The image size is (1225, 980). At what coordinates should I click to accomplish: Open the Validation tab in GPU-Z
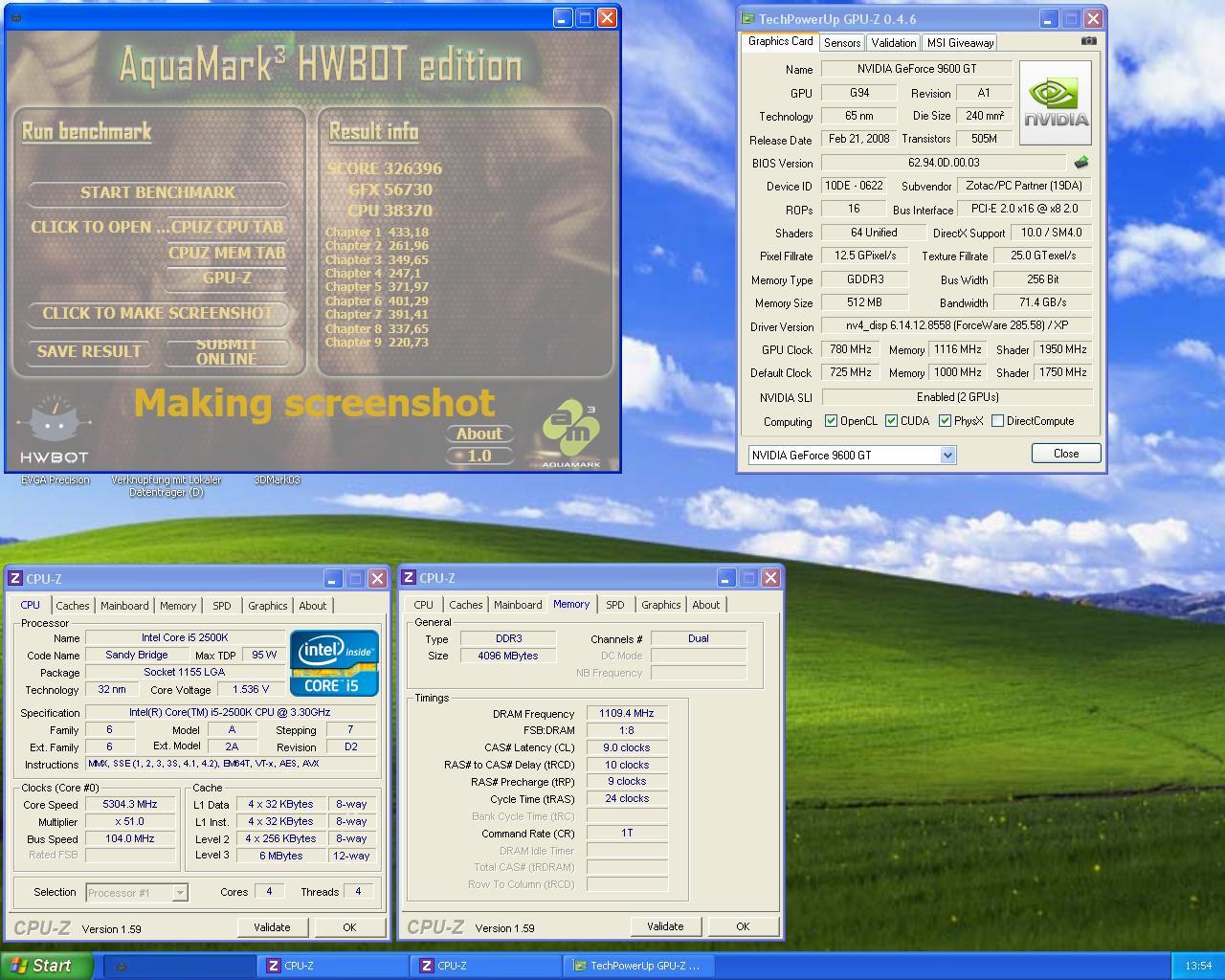pos(894,42)
